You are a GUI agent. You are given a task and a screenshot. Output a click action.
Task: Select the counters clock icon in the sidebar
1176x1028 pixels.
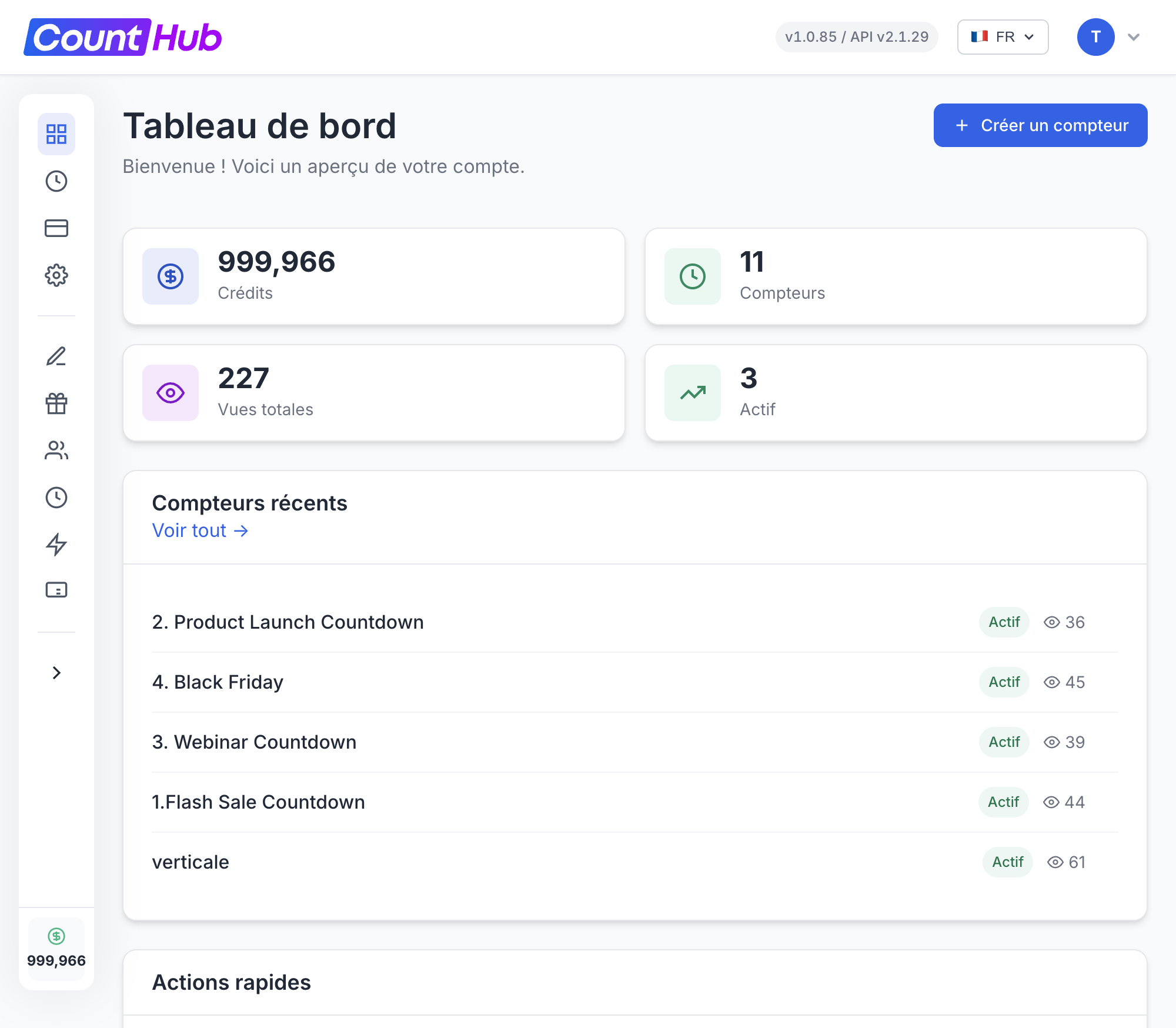pos(56,181)
